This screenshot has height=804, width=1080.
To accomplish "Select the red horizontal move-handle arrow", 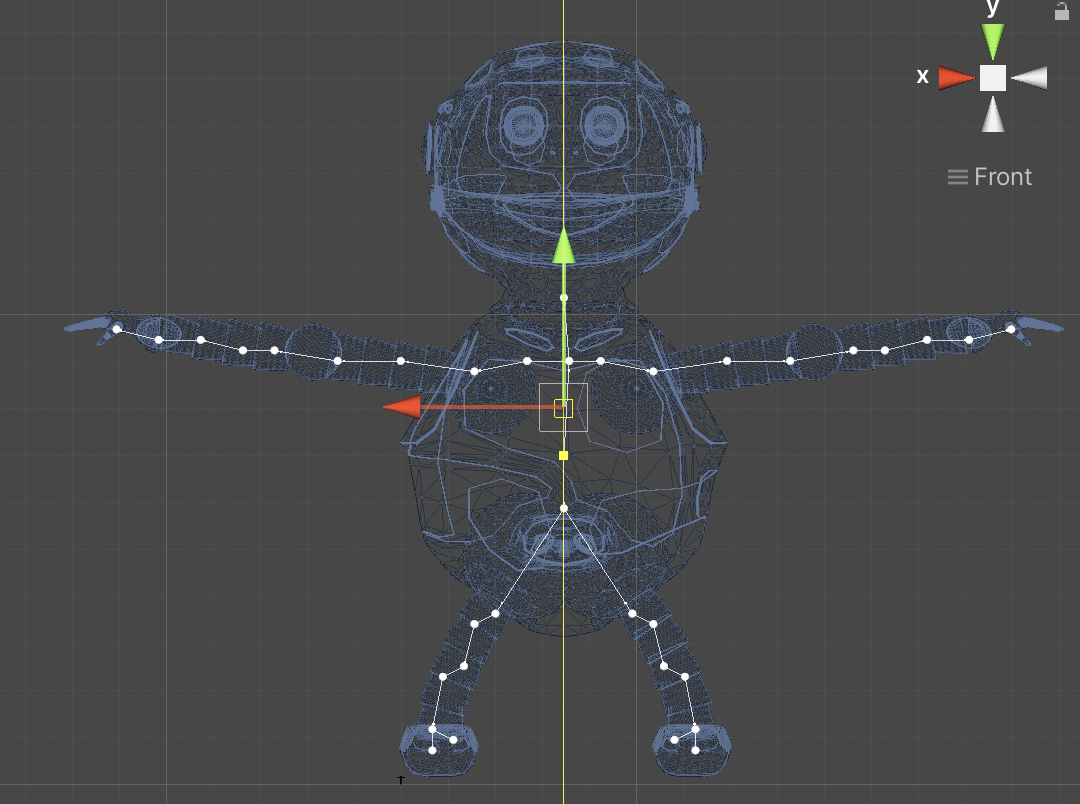I will pyautogui.click(x=402, y=407).
